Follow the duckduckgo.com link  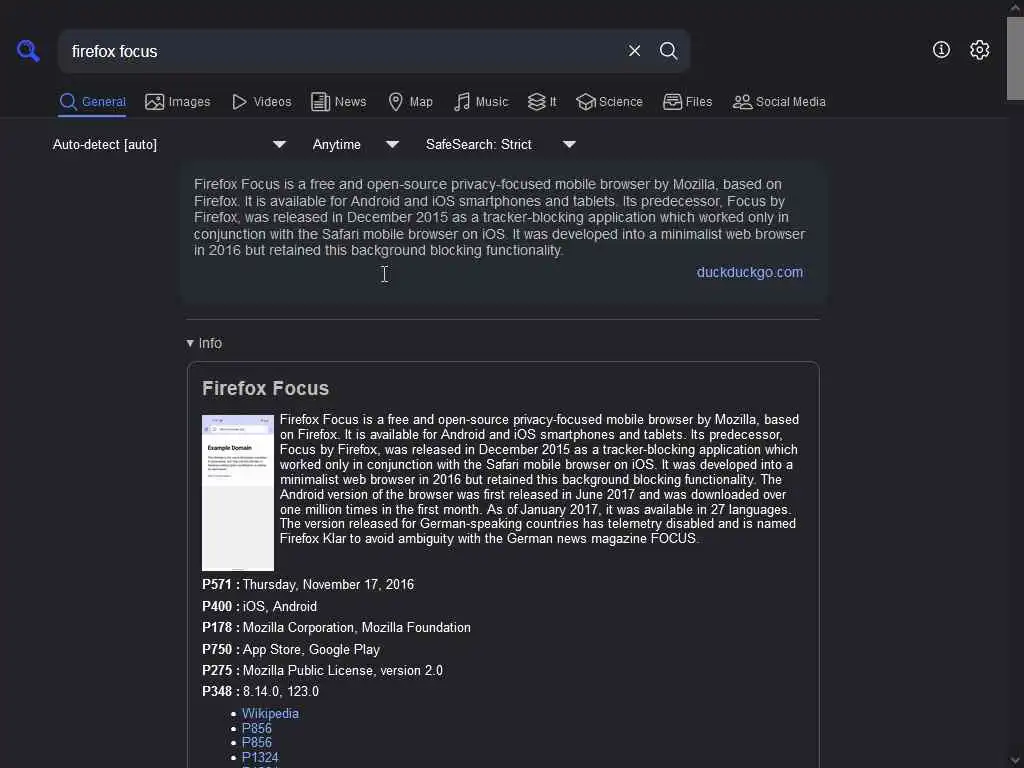pos(750,272)
